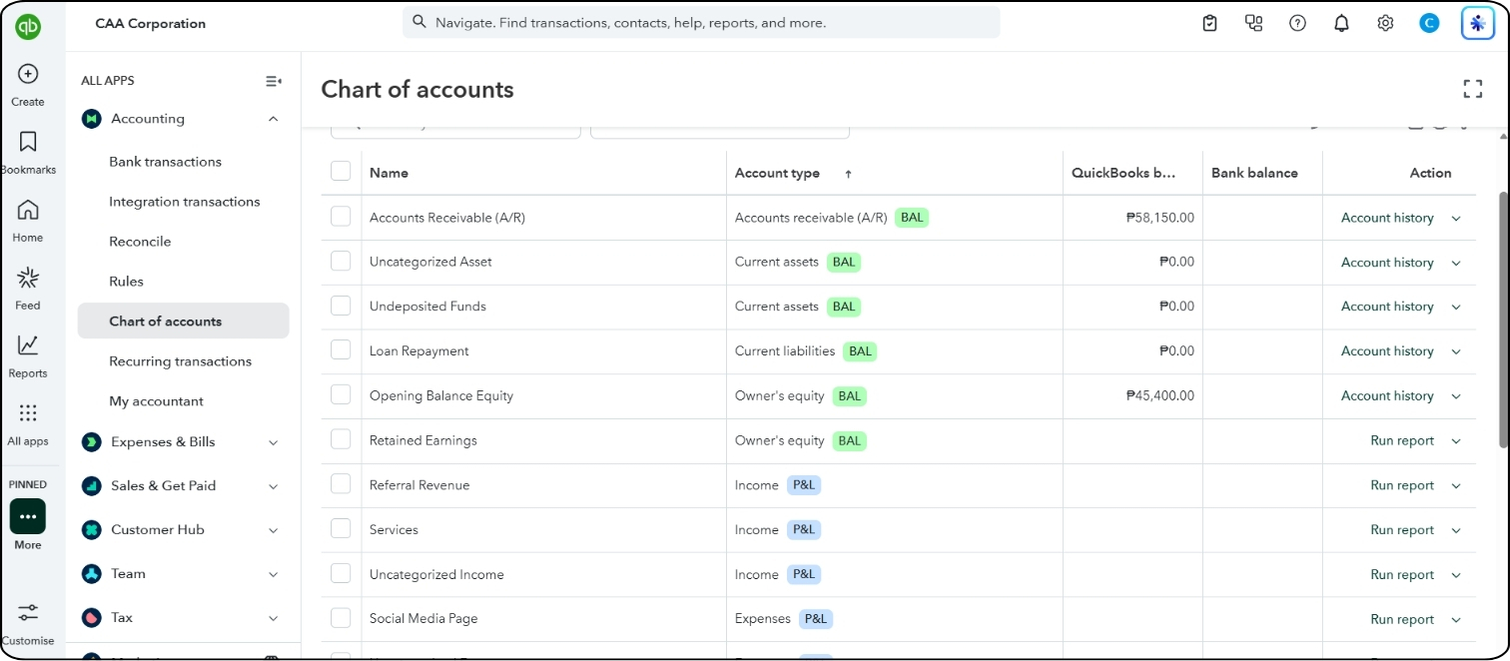This screenshot has width=1510, height=661.
Task: Run report for Social Media Page
Action: [x=1402, y=619]
